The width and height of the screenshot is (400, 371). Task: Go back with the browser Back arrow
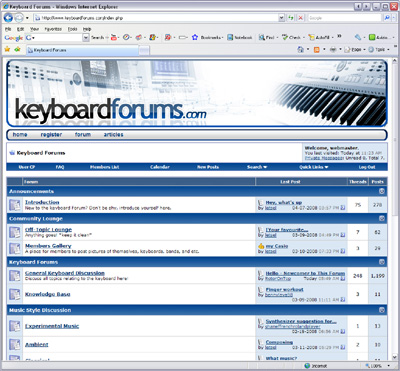point(8,18)
